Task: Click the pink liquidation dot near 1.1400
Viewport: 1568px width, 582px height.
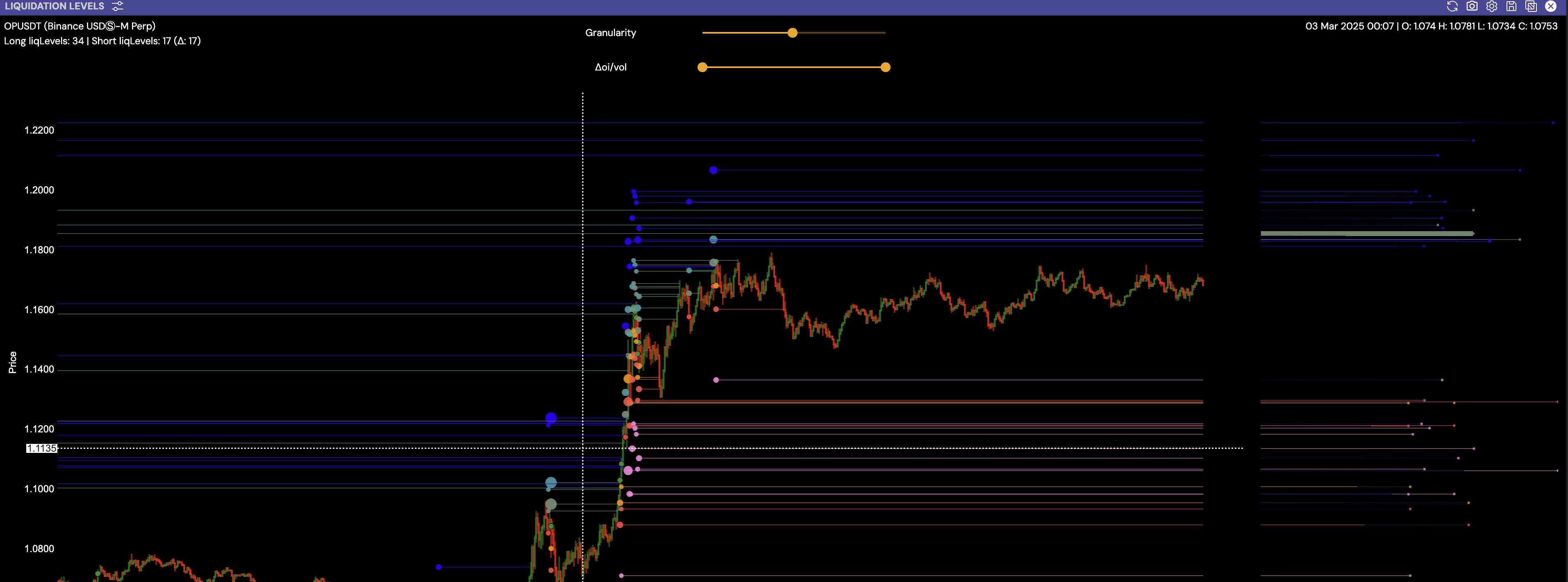Action: point(716,380)
